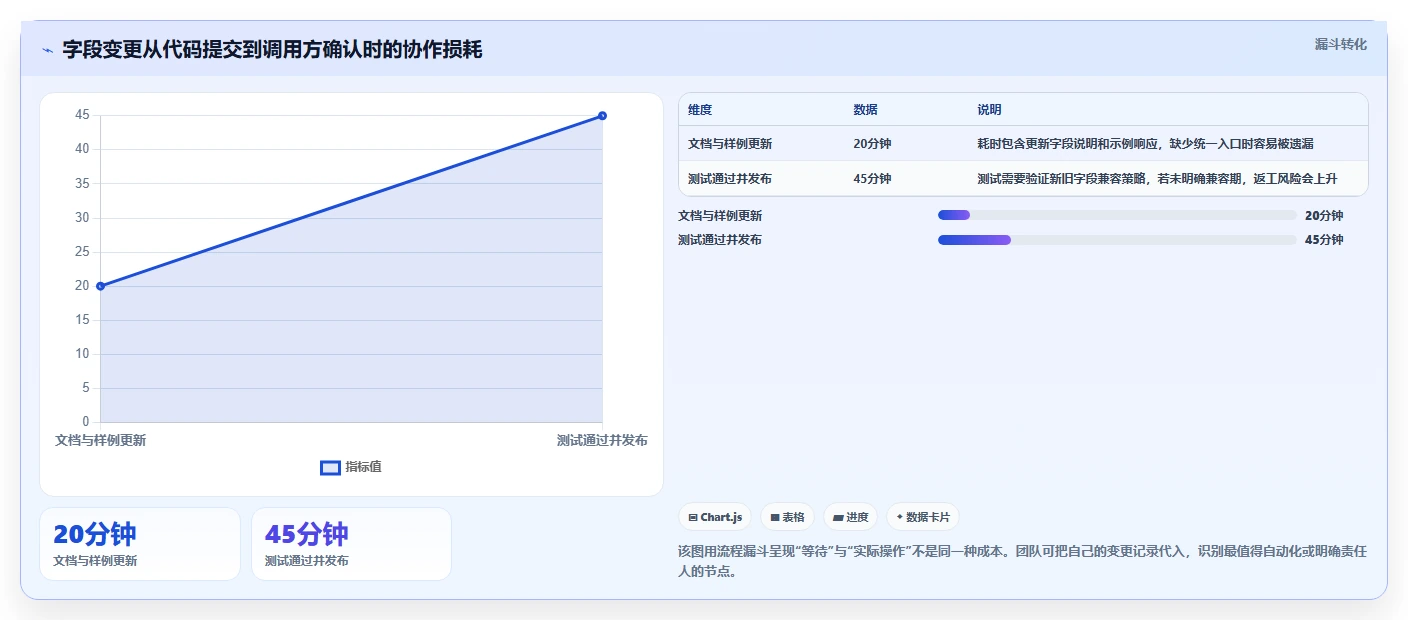Select the chart data point at 45

602,116
